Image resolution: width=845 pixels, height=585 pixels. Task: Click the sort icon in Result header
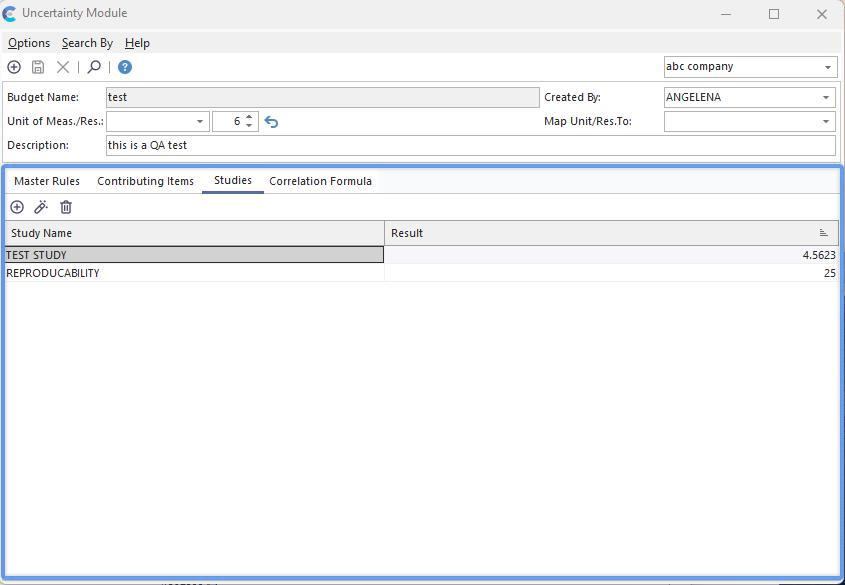(823, 233)
